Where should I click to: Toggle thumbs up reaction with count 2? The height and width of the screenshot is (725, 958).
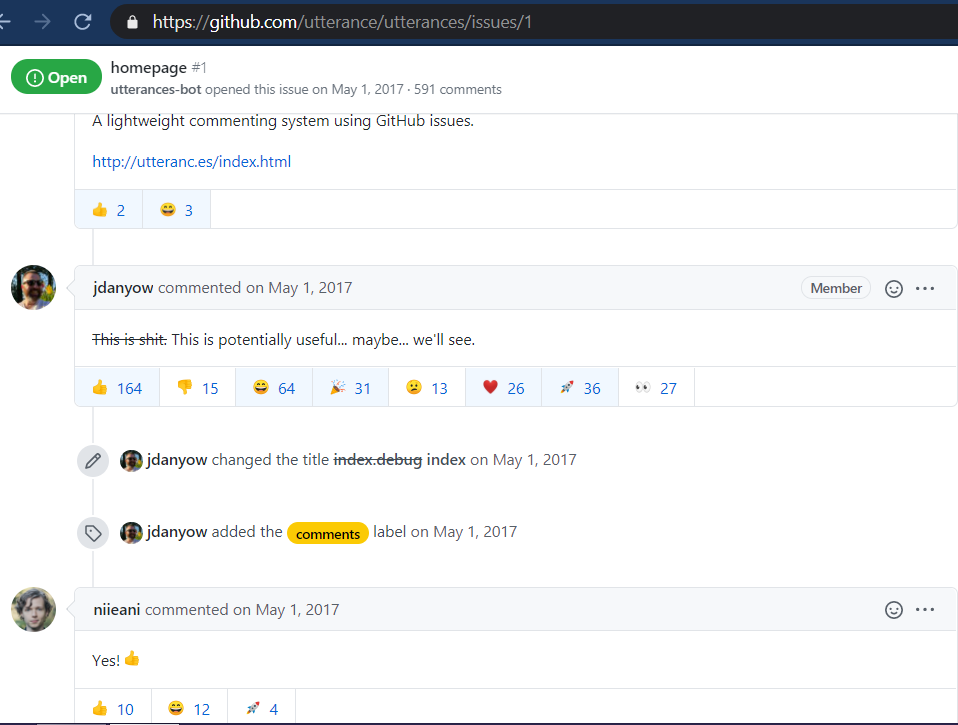[x=109, y=209]
